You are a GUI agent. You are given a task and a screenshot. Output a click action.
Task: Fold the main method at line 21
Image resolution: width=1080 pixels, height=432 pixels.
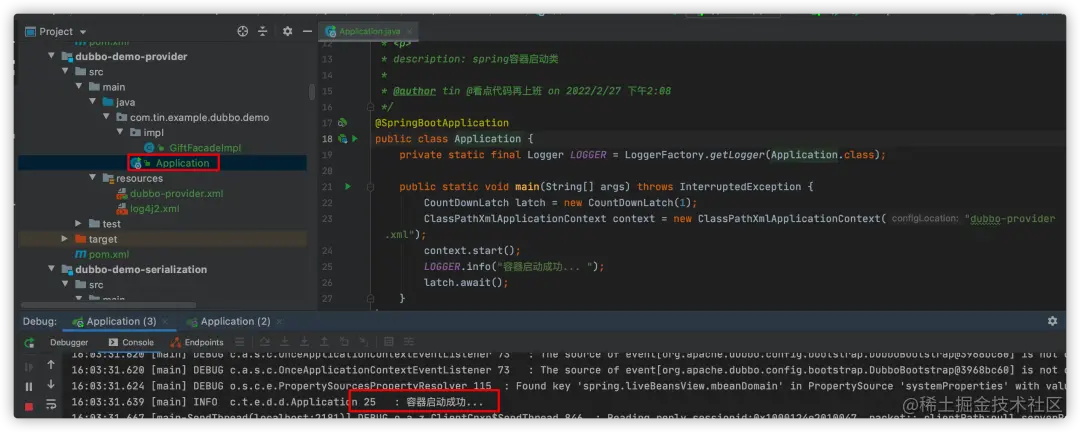[371, 187]
